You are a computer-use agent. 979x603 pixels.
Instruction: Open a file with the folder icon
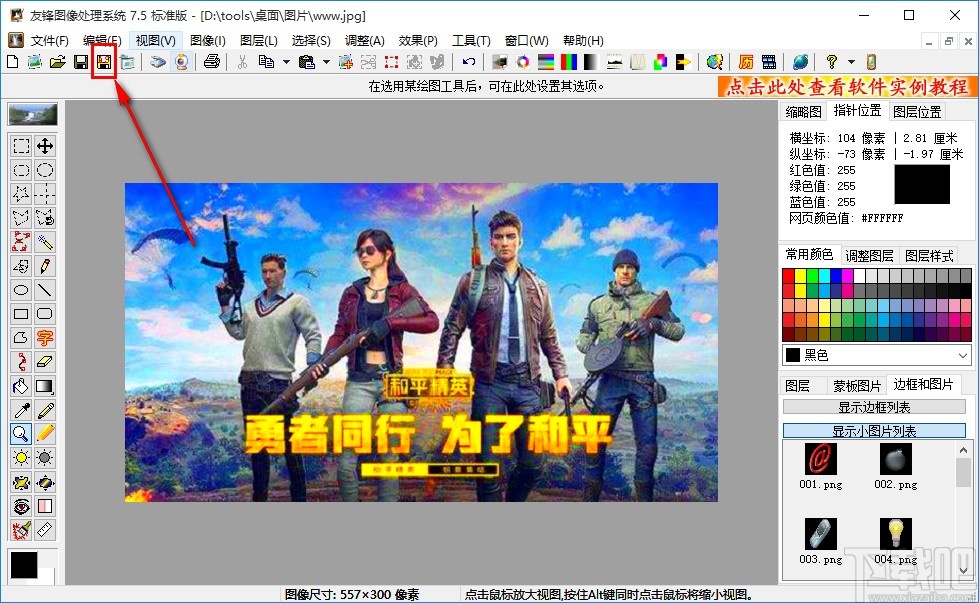[57, 62]
